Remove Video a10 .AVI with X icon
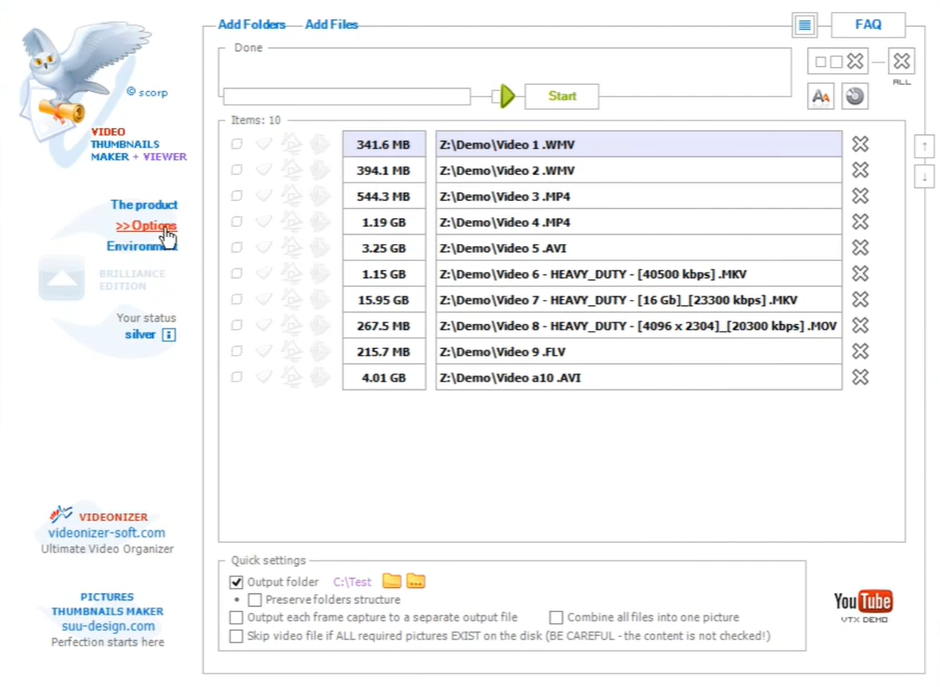Screen dimensions: 940x687 click(x=860, y=377)
